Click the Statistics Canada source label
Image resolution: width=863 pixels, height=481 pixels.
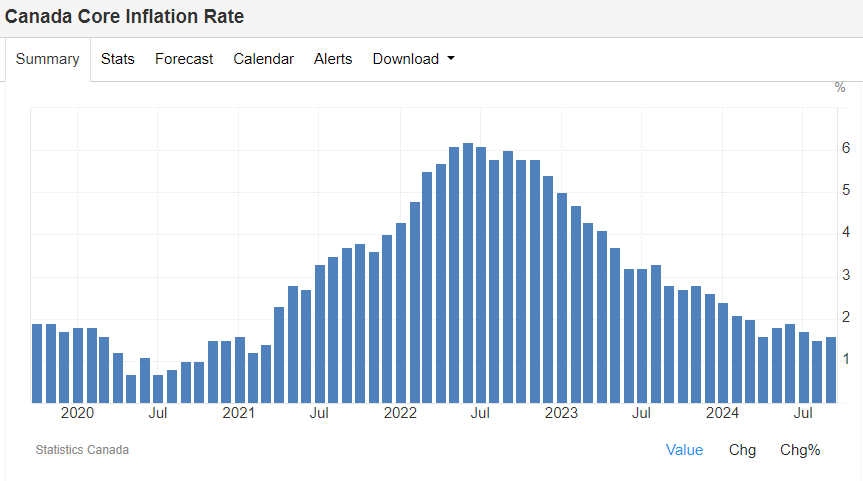(82, 450)
